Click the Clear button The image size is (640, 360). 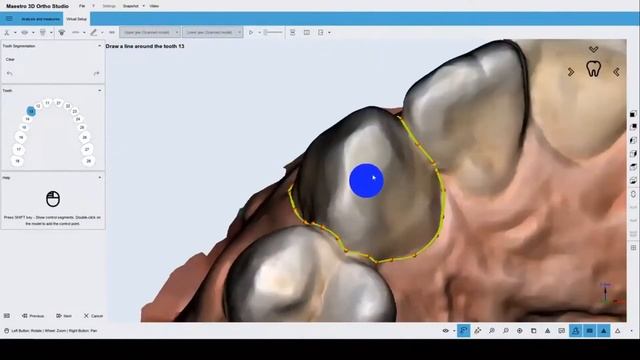10,60
